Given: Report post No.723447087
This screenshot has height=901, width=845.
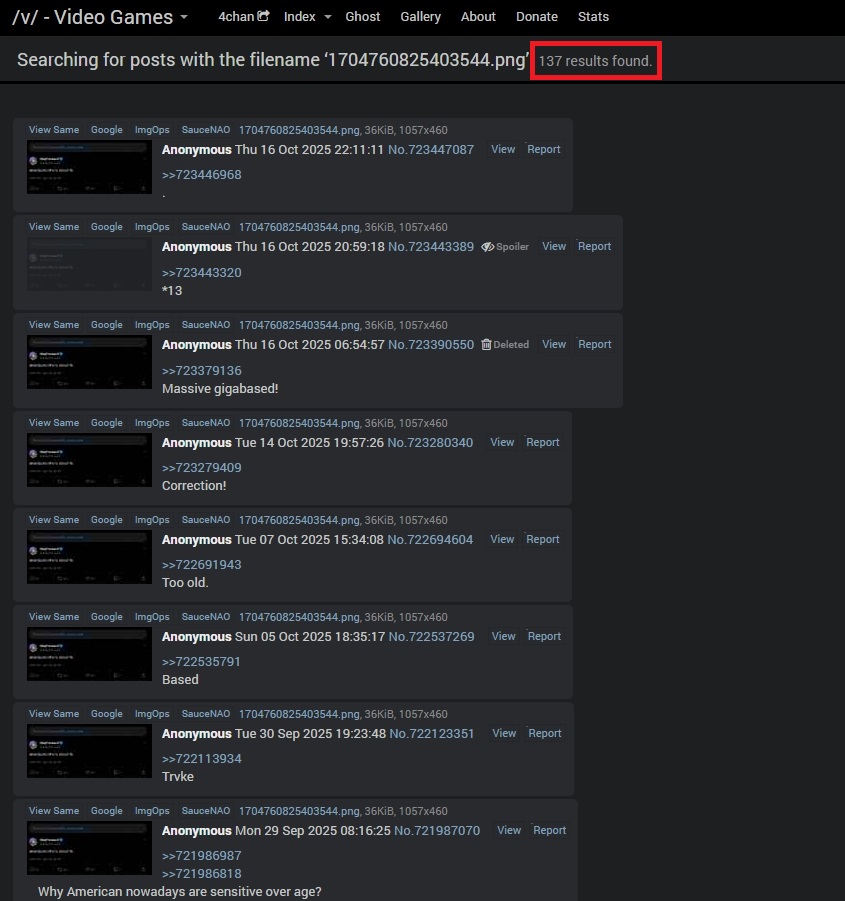Looking at the screenshot, I should coord(543,149).
